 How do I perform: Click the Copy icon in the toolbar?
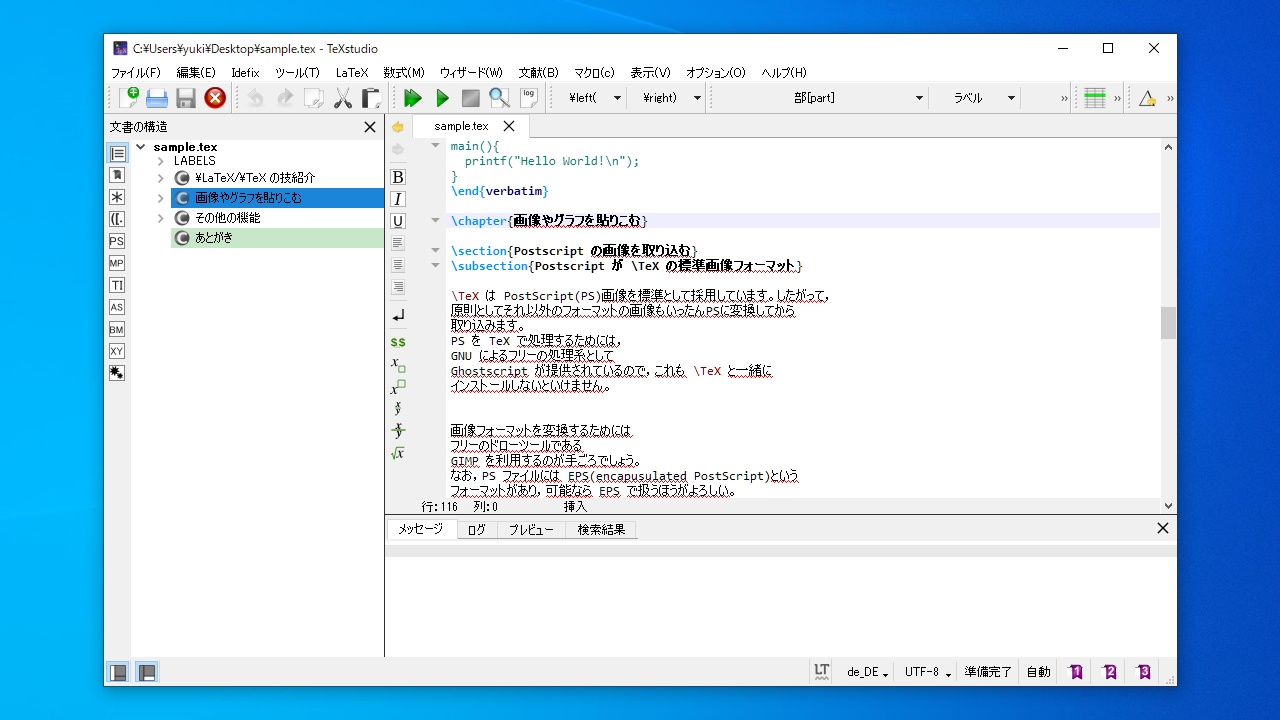click(314, 98)
